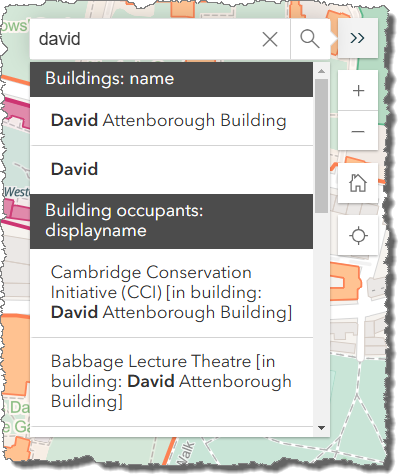
Task: Find my location with the crosshair icon
Action: pyautogui.click(x=358, y=235)
